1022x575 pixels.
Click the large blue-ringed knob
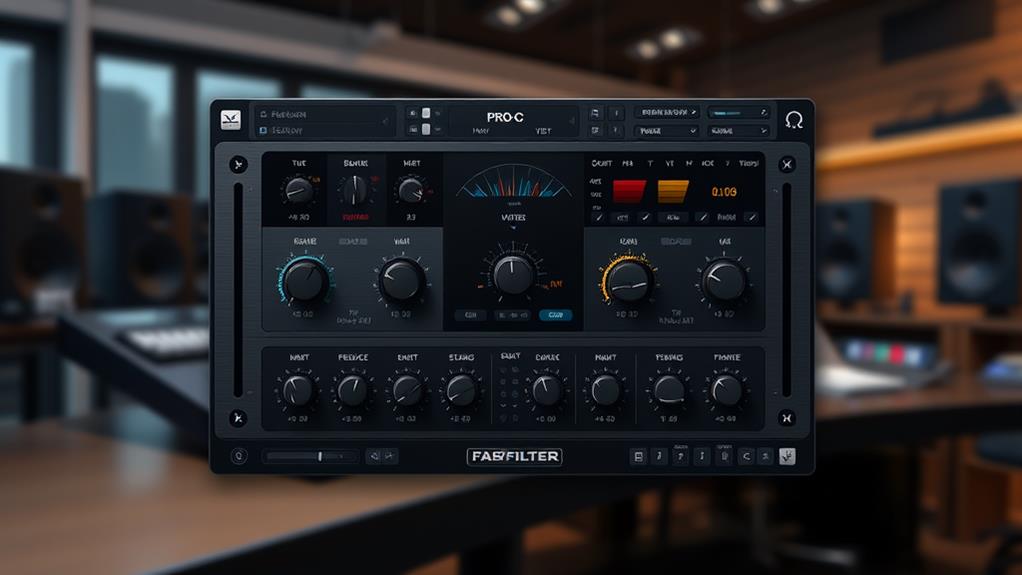(305, 281)
